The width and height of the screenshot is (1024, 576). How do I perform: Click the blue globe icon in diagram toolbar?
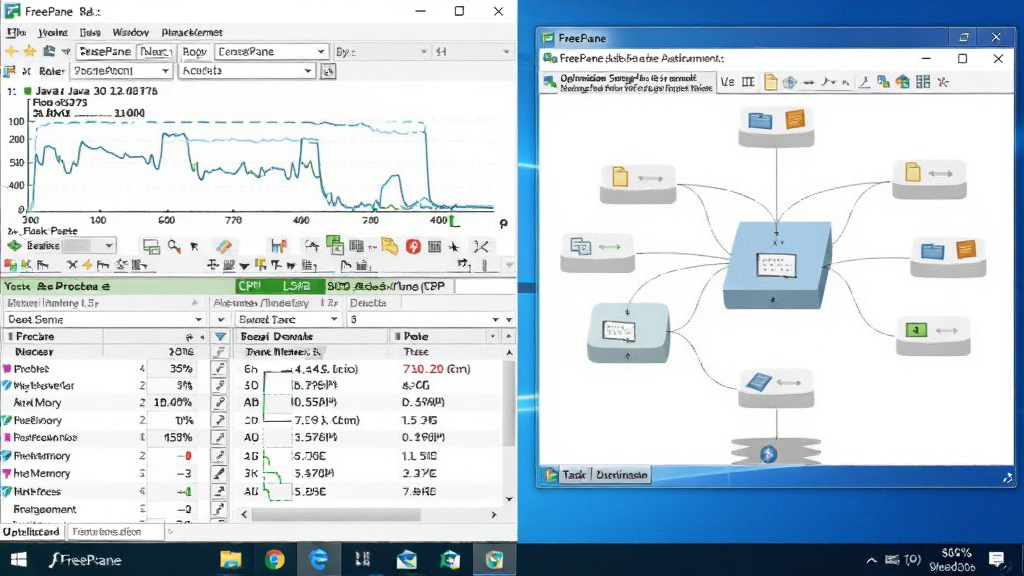pyautogui.click(x=790, y=82)
